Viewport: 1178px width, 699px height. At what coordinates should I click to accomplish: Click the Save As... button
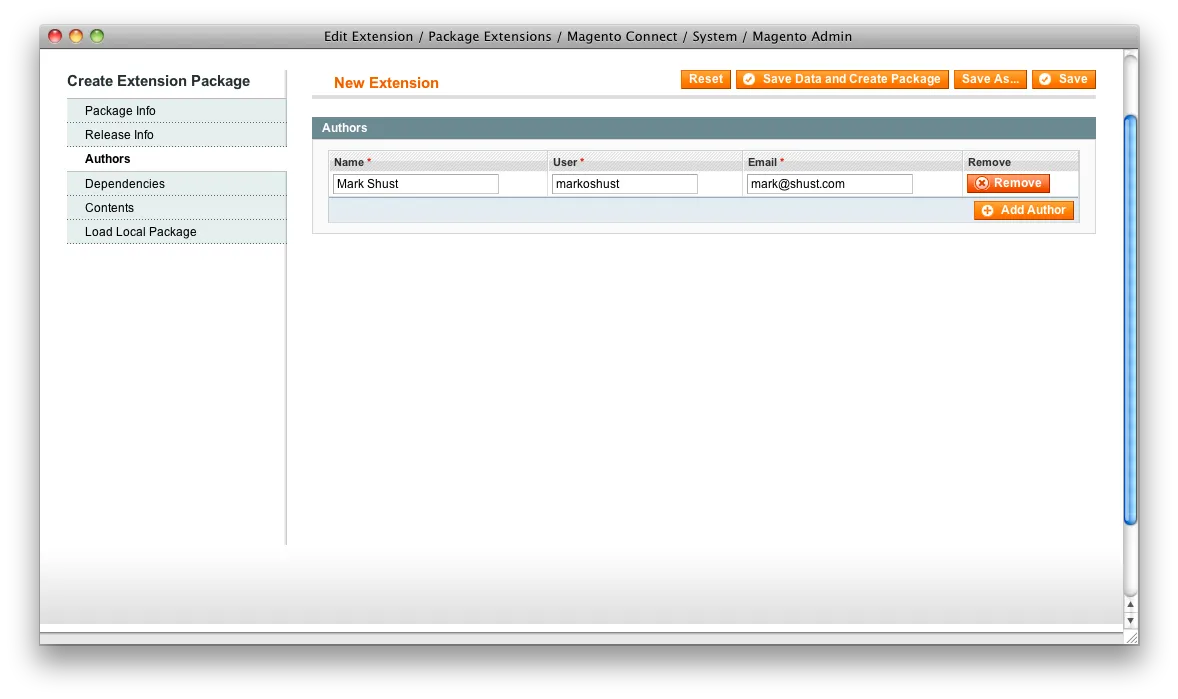989,79
